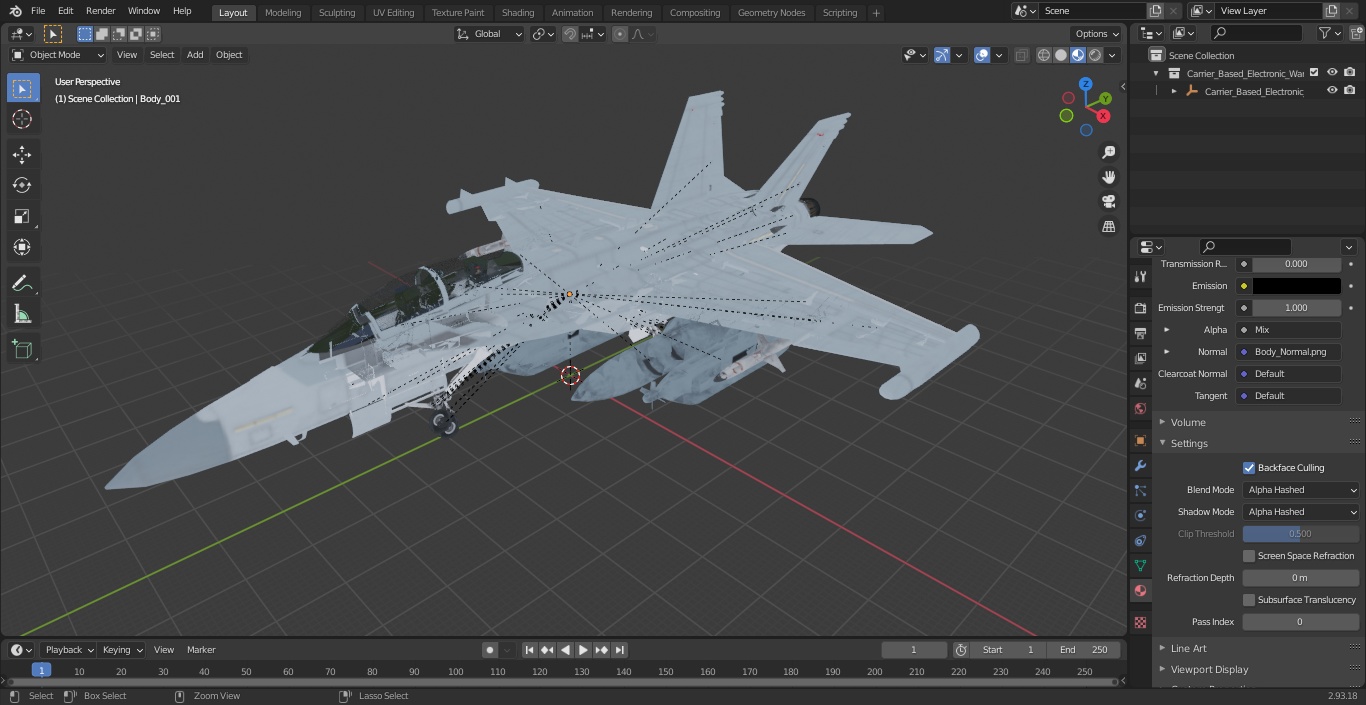Open the Global transform orientation dropdown

(x=490, y=34)
